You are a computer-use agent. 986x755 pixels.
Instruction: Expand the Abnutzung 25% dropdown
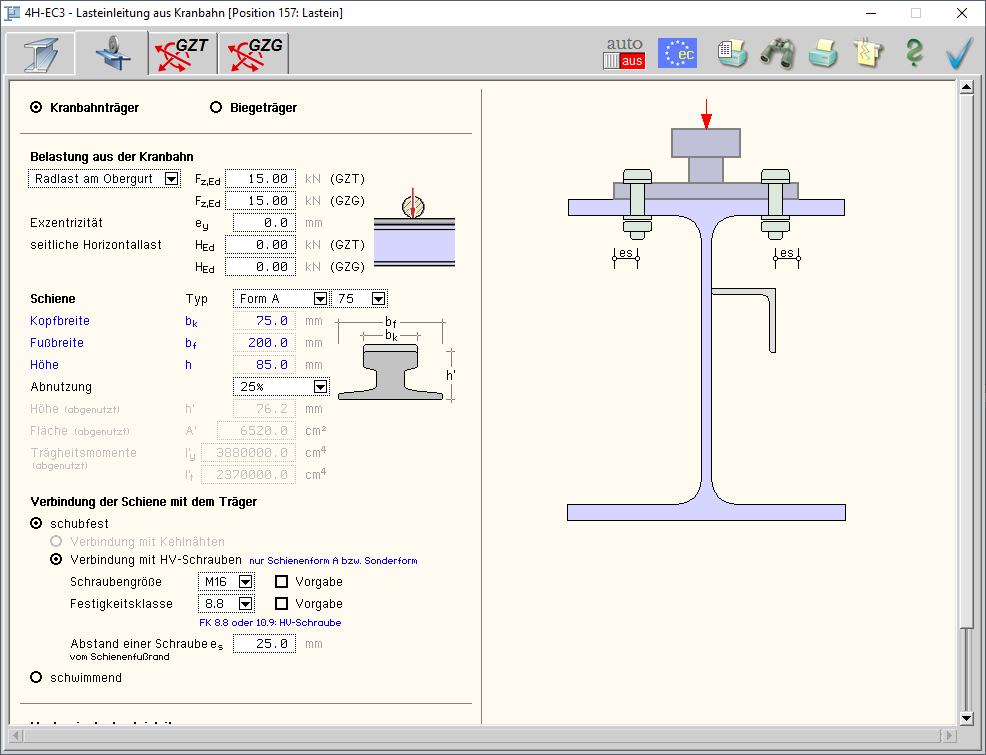(320, 387)
